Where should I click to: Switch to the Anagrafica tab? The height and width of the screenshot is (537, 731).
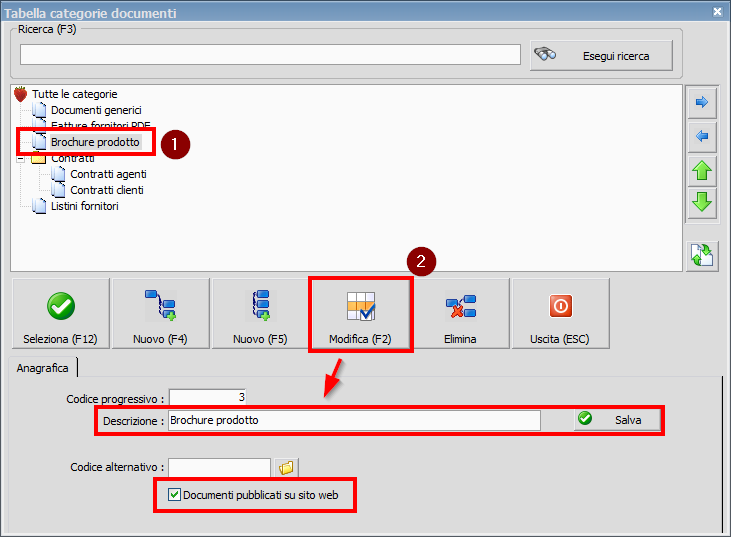coord(43,368)
